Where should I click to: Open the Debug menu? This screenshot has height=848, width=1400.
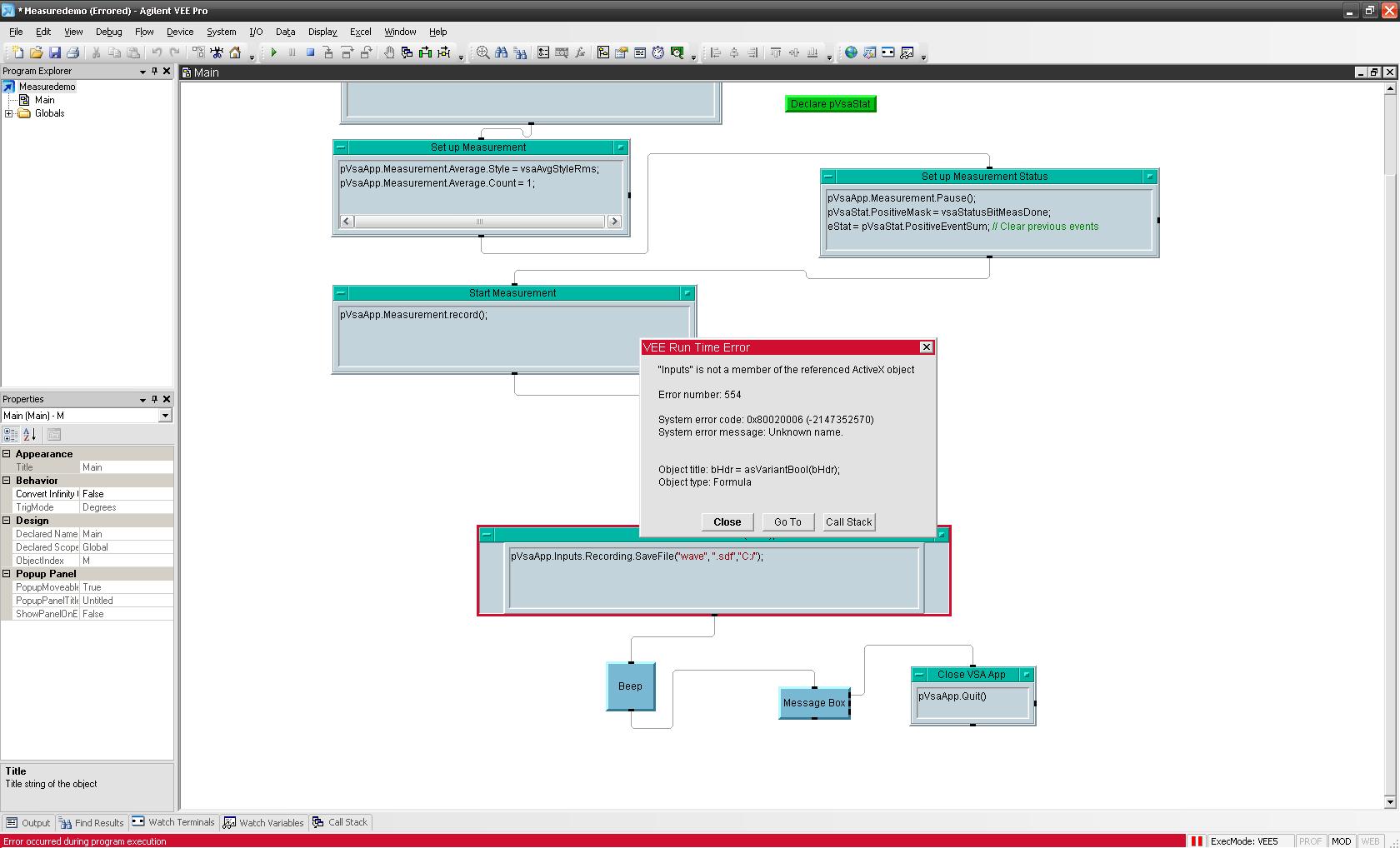[x=108, y=32]
